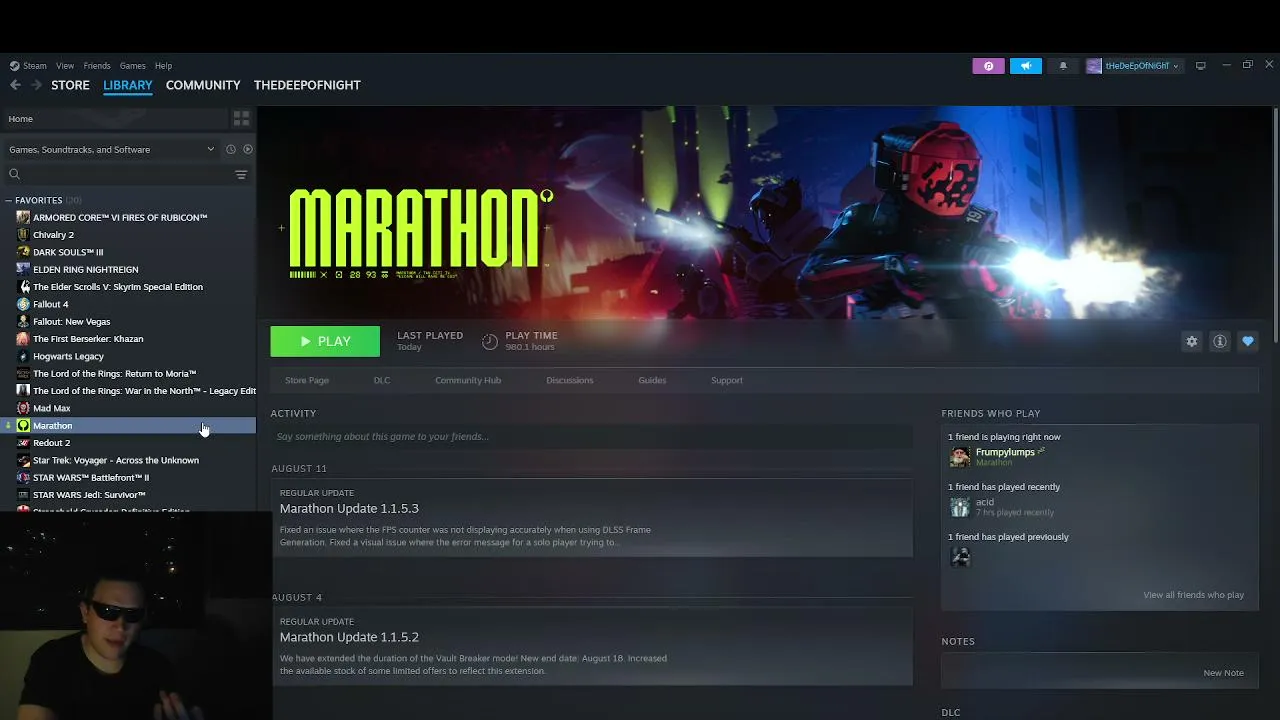Go to the COMMUNITY tab

pos(203,85)
